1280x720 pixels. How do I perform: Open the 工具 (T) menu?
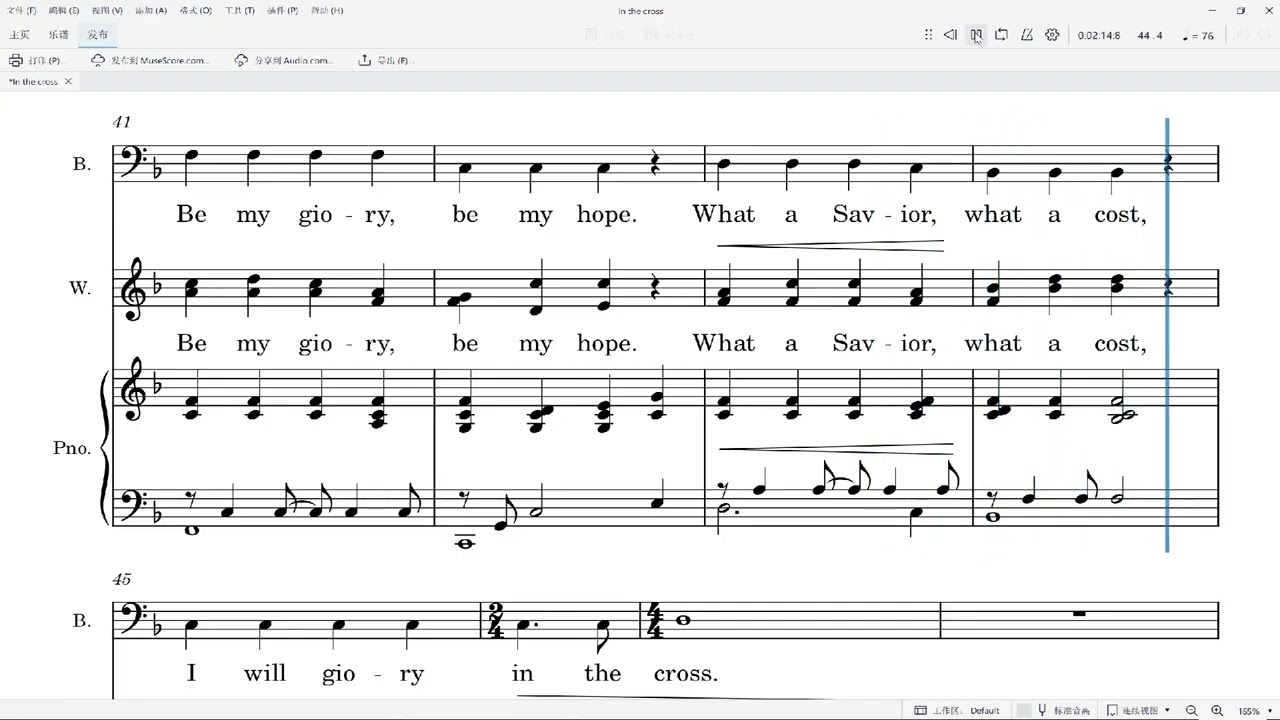click(x=240, y=10)
